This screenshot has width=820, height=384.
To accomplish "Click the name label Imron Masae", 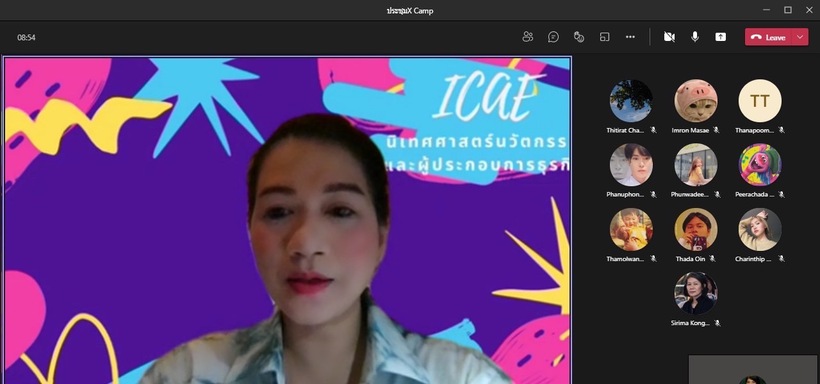I will (690, 130).
